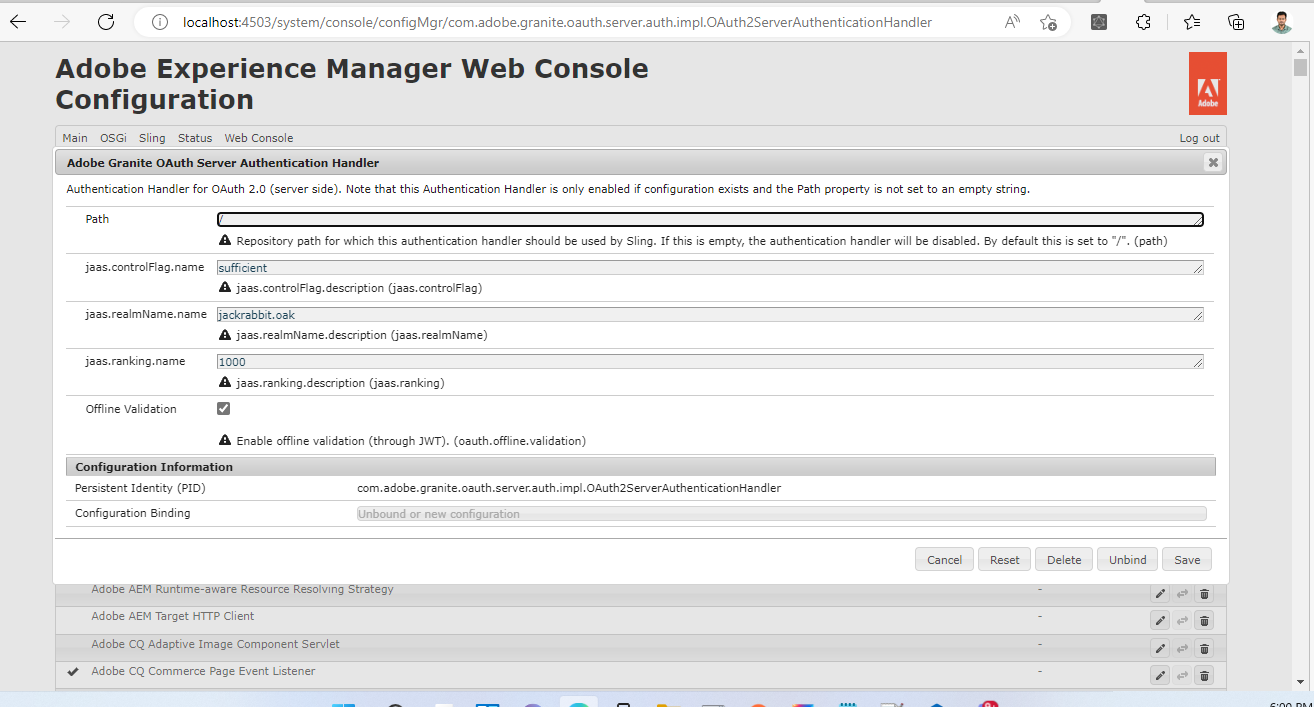Image resolution: width=1314 pixels, height=707 pixels.
Task: Click the Log out link
Action: coord(1199,138)
